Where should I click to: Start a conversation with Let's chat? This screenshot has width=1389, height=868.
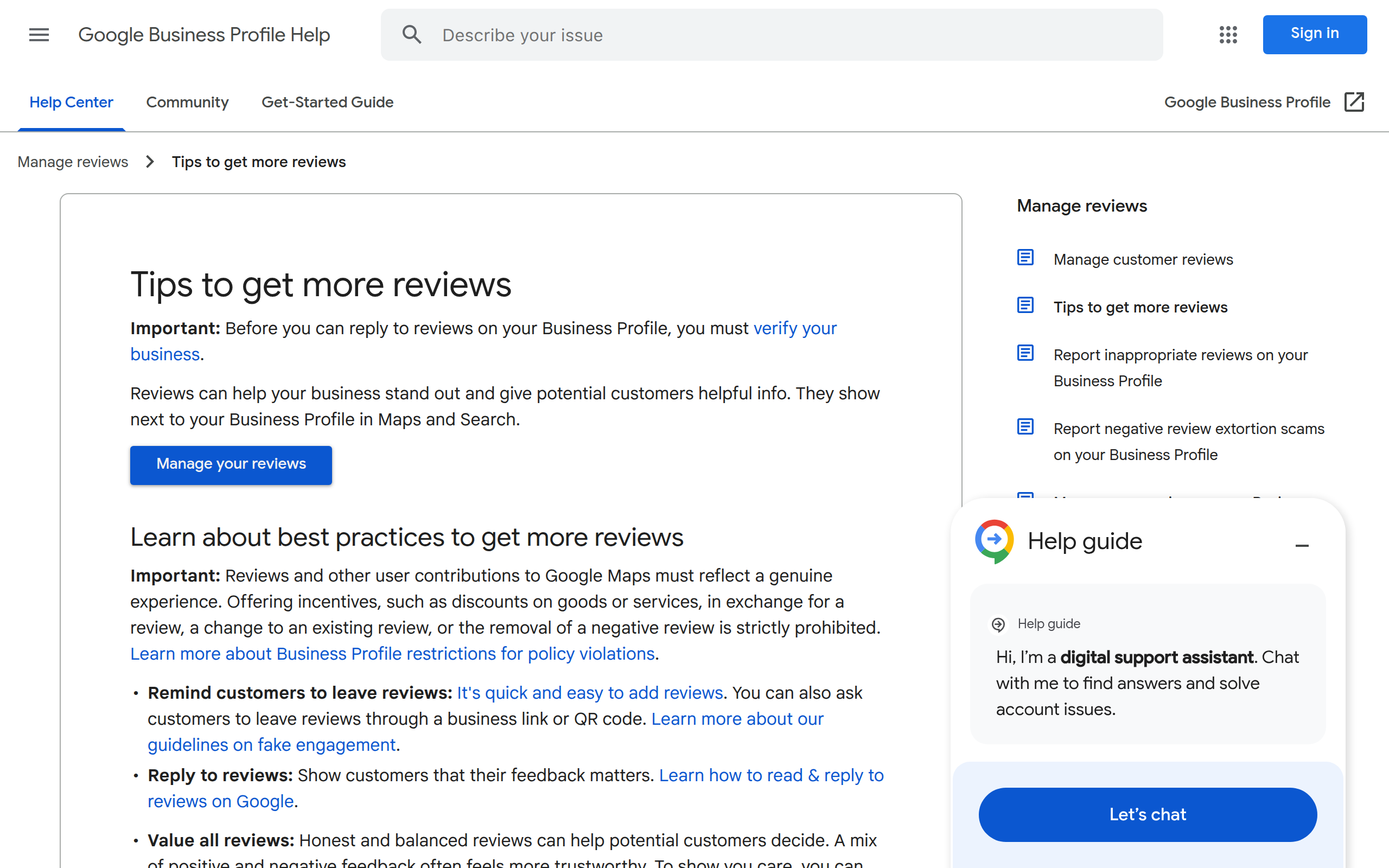click(1148, 814)
